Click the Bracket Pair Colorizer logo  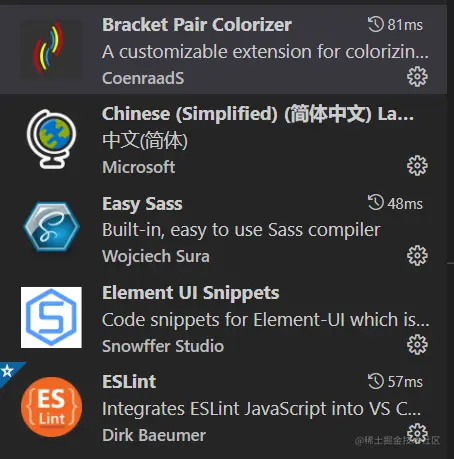tap(51, 49)
